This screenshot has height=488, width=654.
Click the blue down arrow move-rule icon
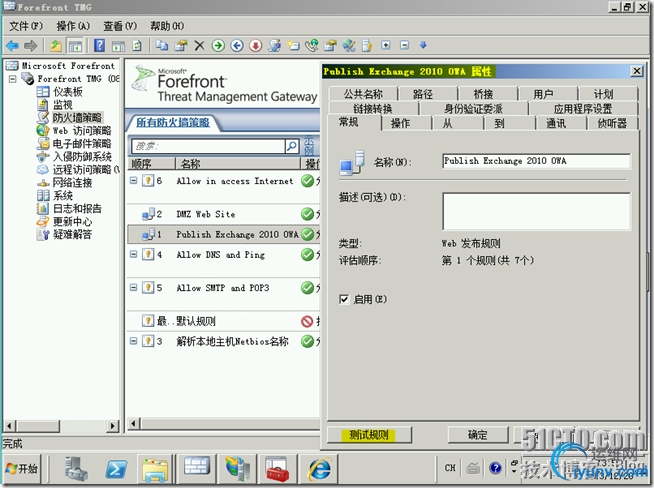click(x=423, y=45)
